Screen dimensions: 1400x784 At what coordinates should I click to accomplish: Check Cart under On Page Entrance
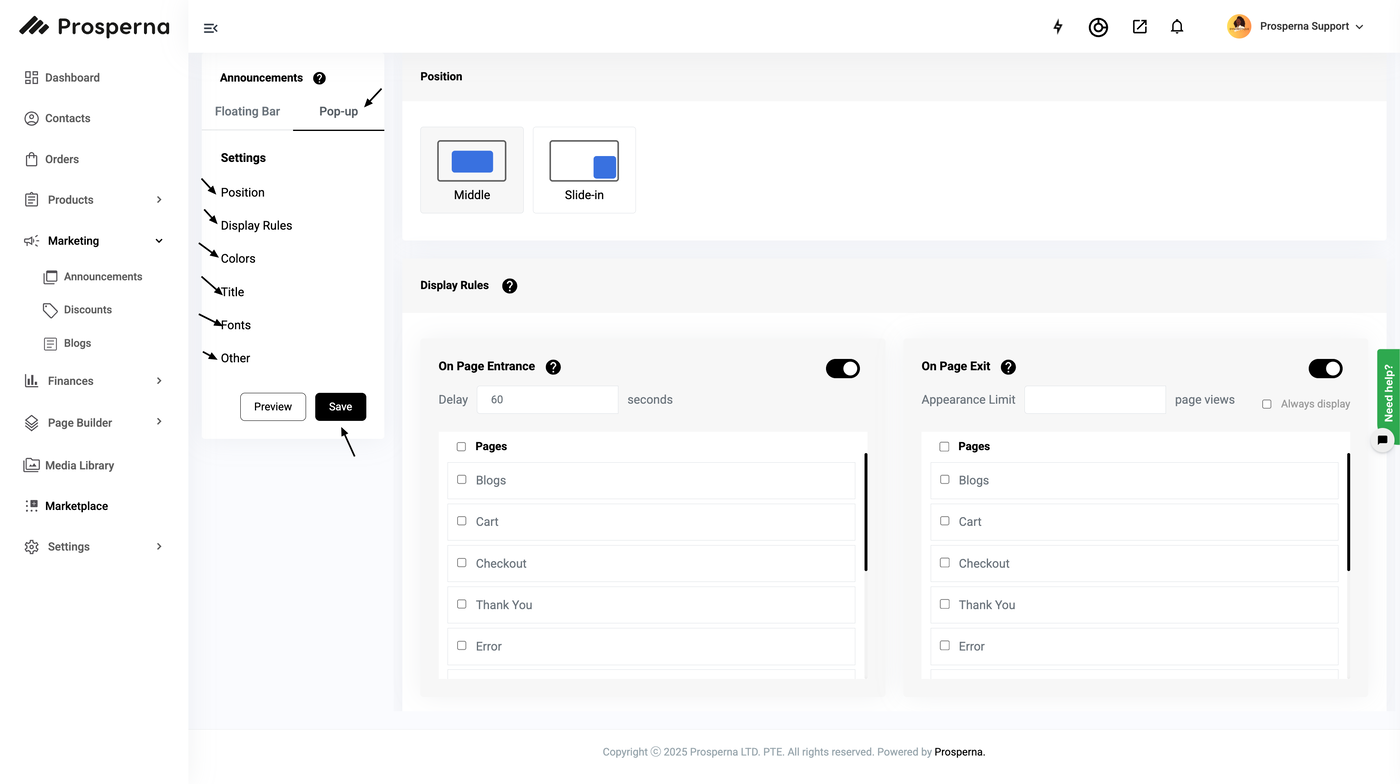[x=461, y=521]
